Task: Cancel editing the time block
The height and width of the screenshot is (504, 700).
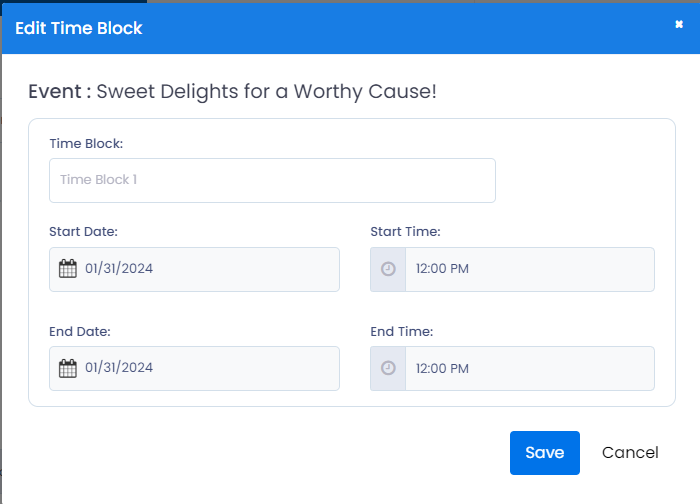Action: pyautogui.click(x=630, y=453)
